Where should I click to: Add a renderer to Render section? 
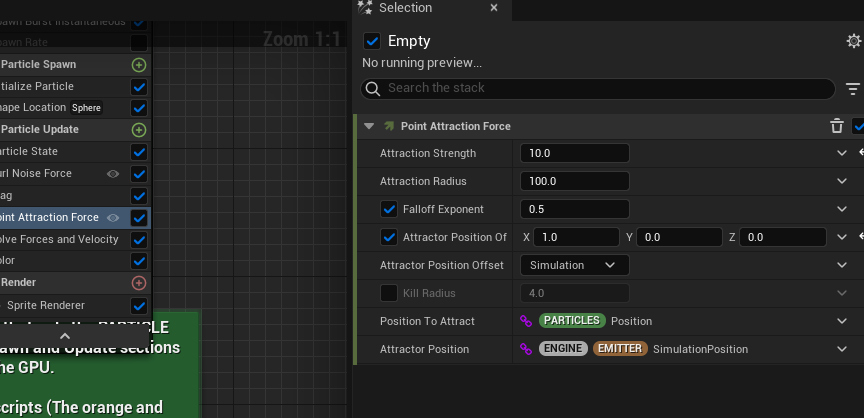(x=139, y=283)
